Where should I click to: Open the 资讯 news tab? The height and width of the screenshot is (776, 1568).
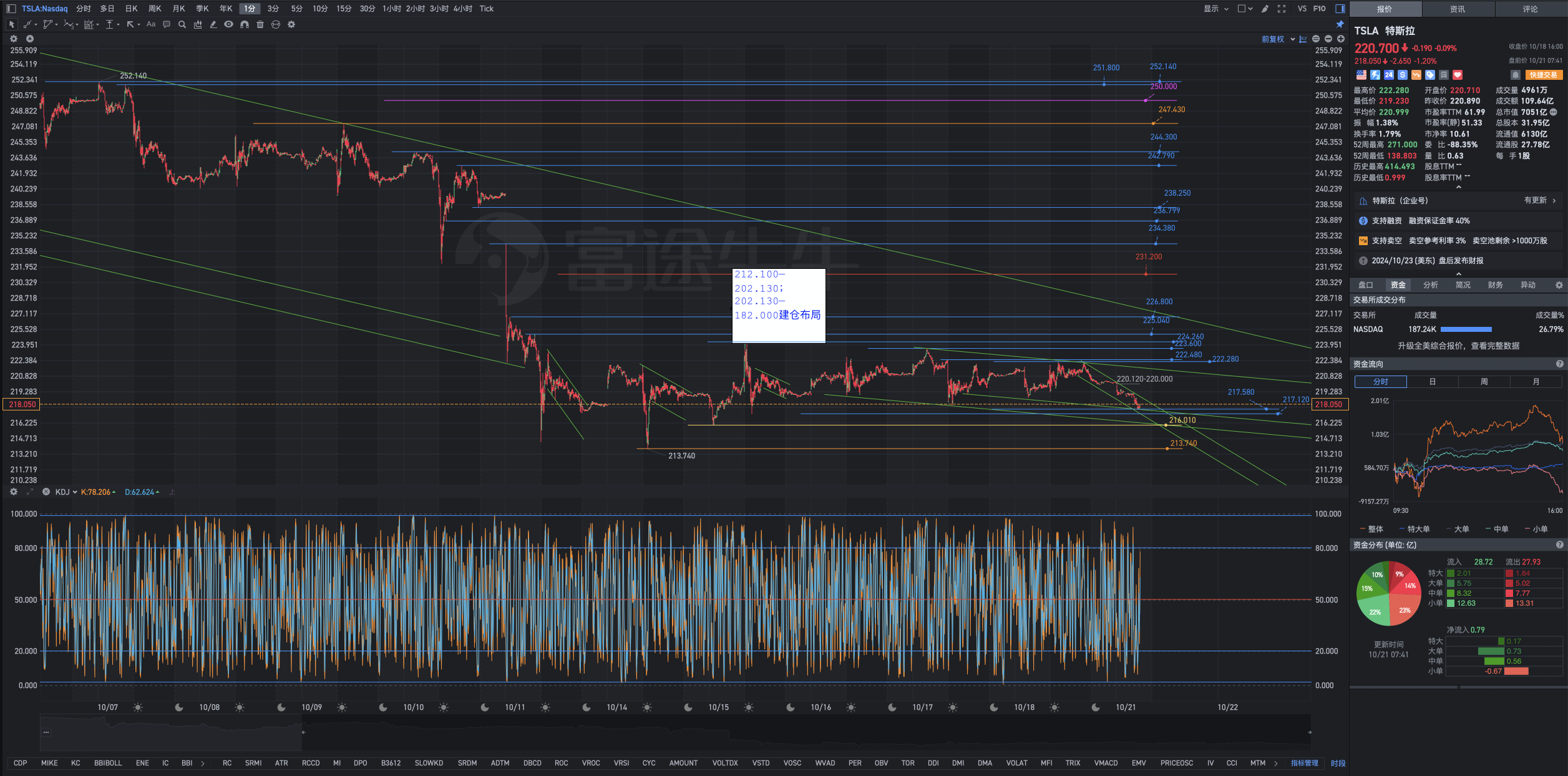(x=1458, y=9)
